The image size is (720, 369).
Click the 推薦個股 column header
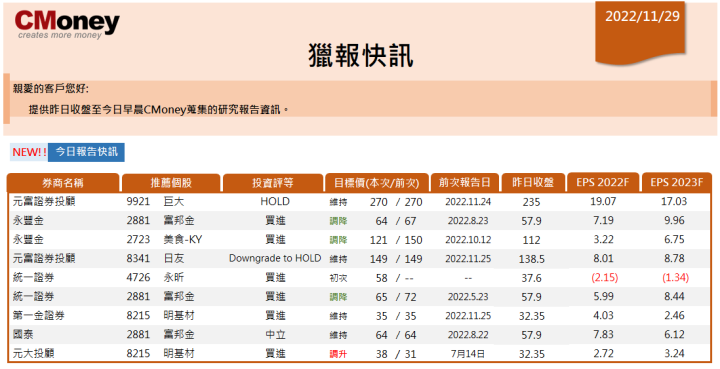(171, 183)
